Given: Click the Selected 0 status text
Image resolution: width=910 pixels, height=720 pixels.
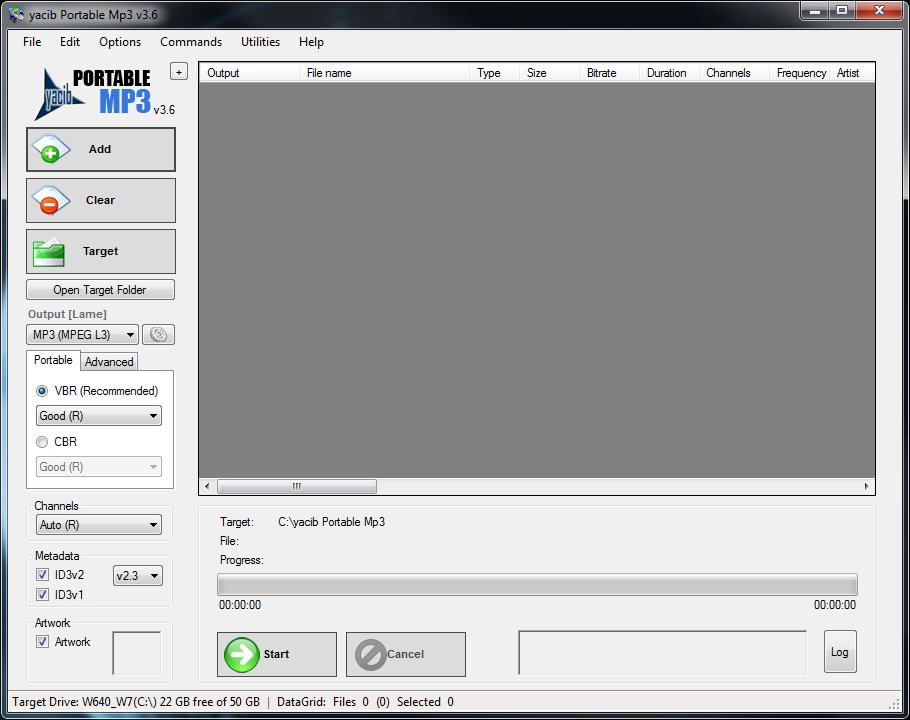Looking at the screenshot, I should pyautogui.click(x=425, y=702).
